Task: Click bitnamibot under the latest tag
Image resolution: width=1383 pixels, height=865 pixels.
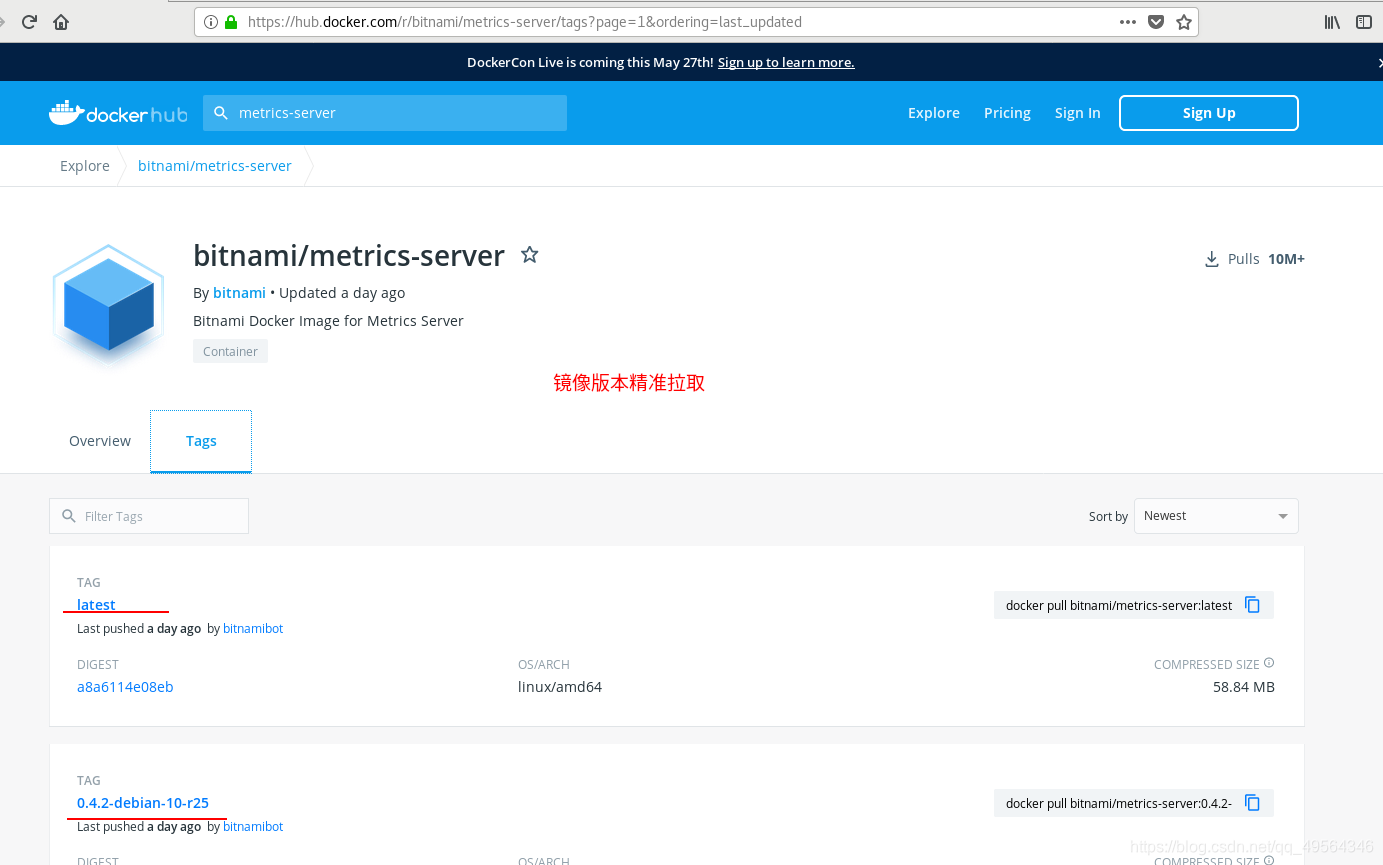Action: pos(253,629)
